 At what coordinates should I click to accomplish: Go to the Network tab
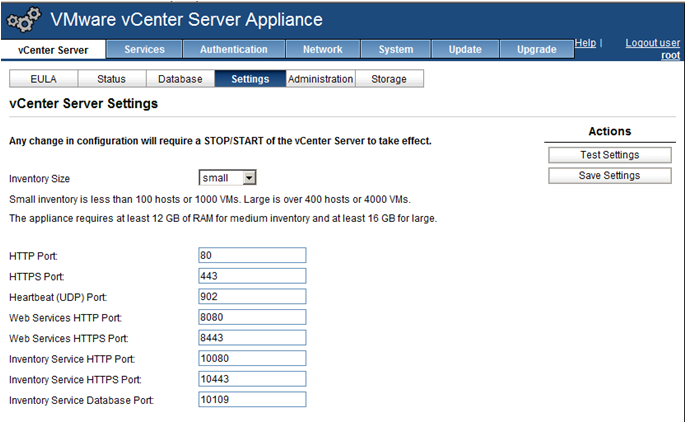[x=322, y=50]
